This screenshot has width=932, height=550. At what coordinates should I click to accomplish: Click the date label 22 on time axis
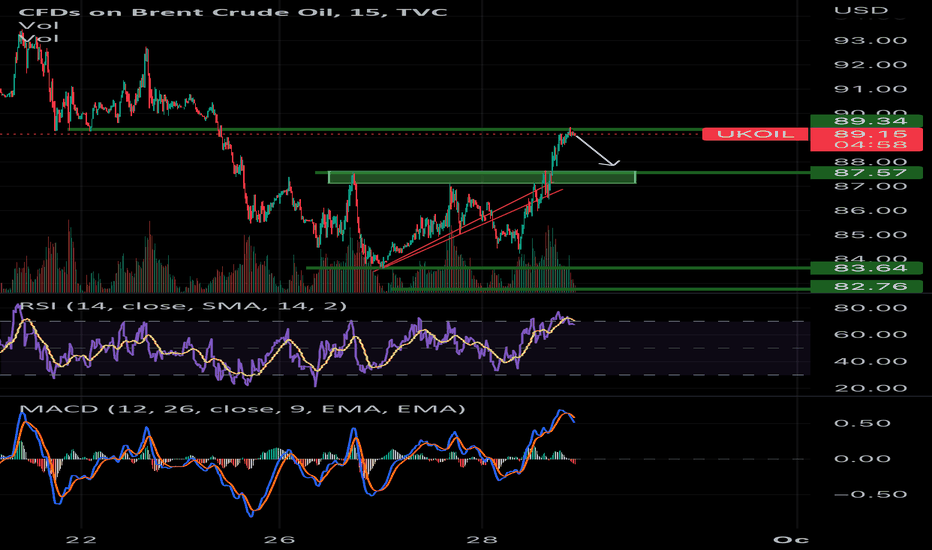(81, 539)
